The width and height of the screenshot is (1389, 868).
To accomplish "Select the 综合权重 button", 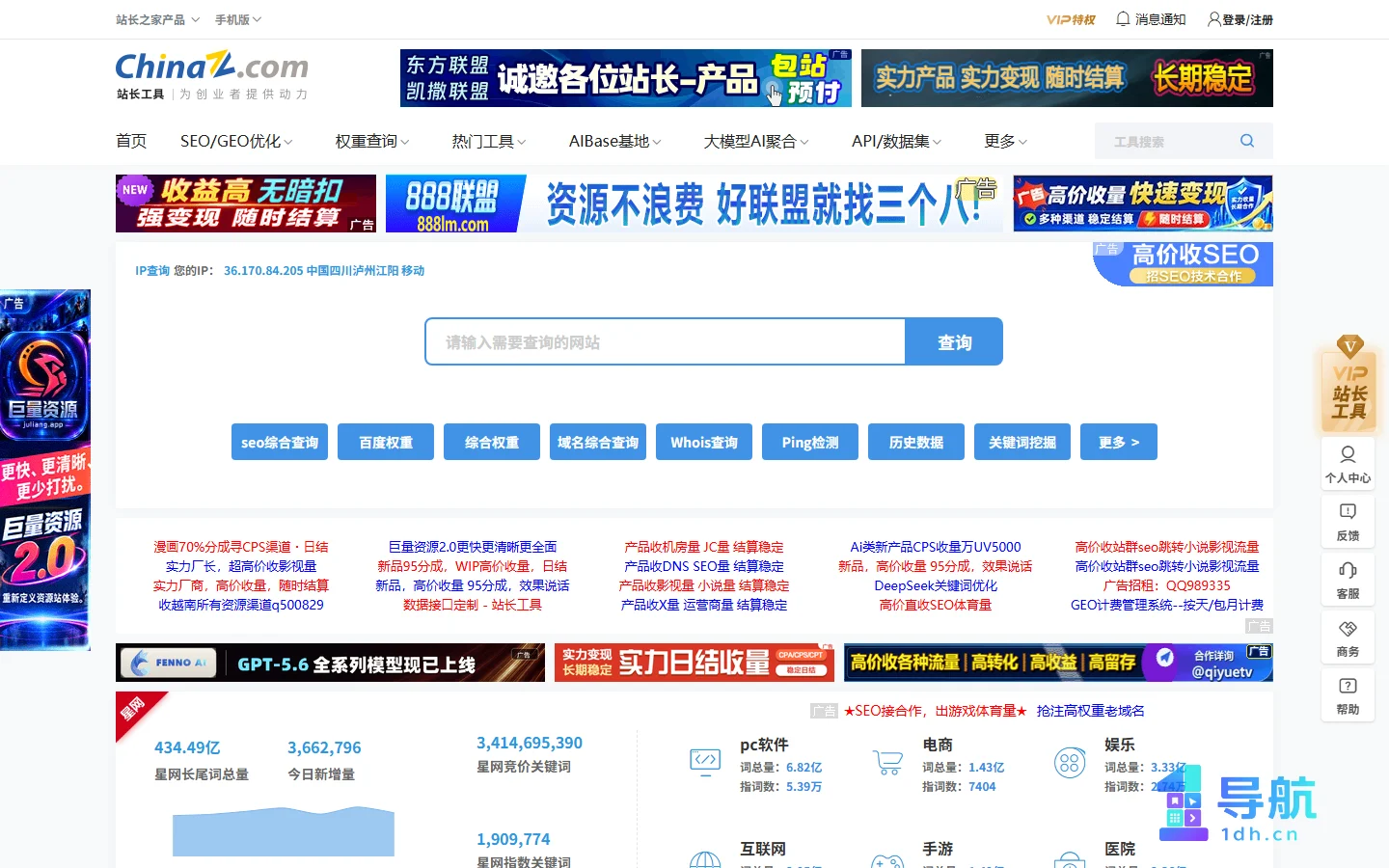I will [492, 442].
